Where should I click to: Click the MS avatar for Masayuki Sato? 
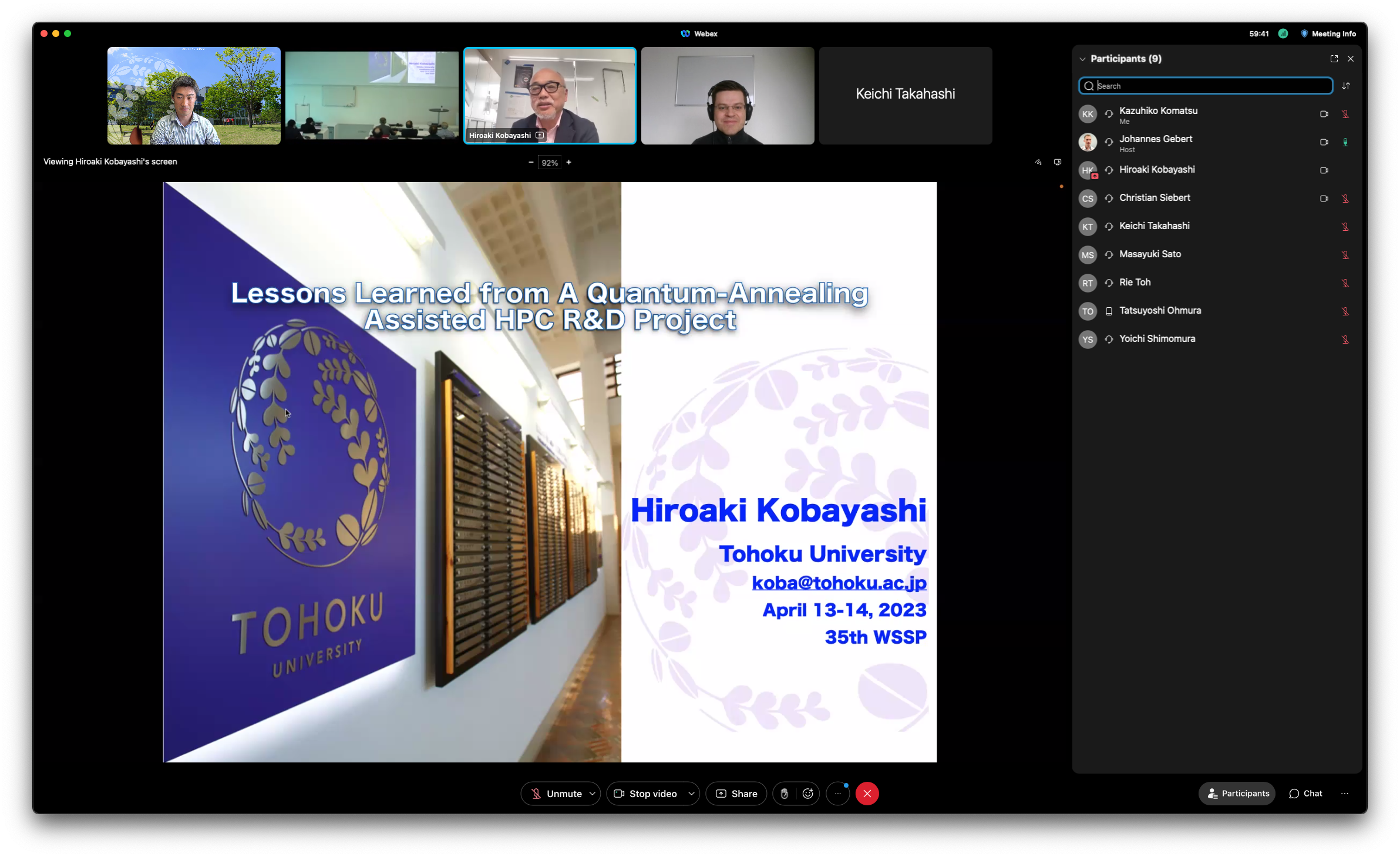pos(1088,255)
